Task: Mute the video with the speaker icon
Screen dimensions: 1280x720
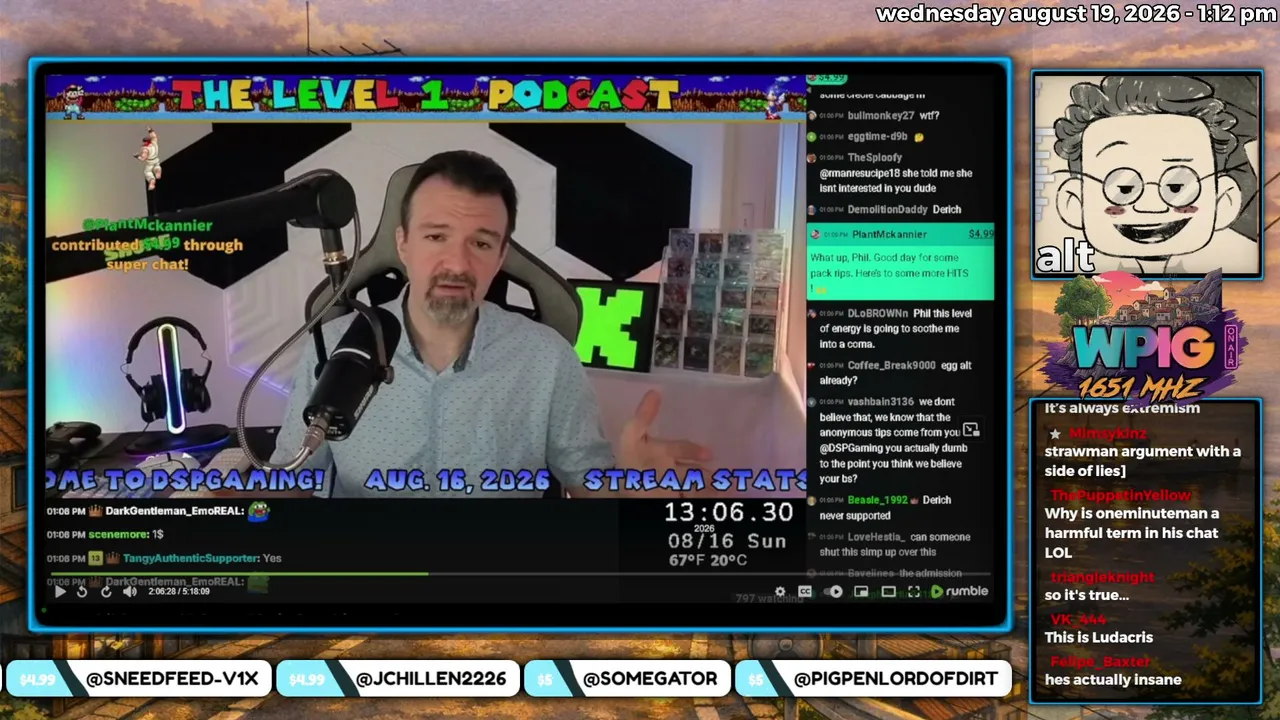Action: [x=130, y=591]
